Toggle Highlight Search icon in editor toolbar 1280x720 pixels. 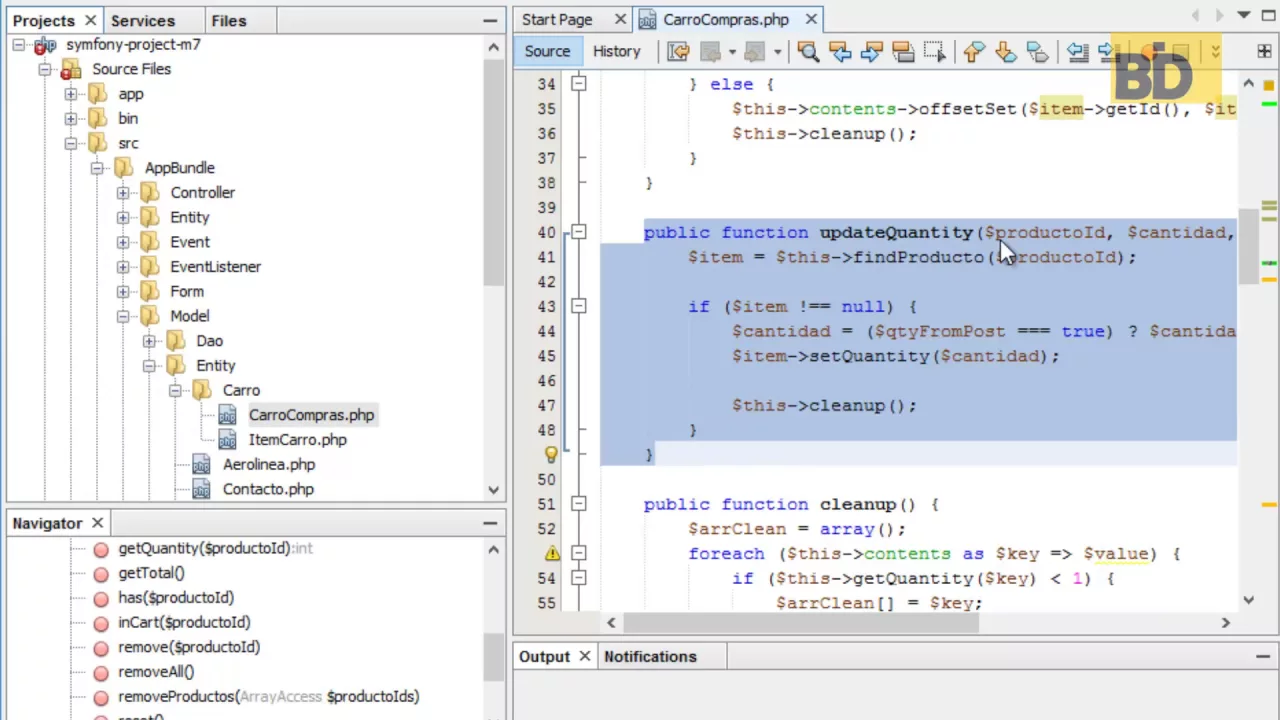[903, 52]
